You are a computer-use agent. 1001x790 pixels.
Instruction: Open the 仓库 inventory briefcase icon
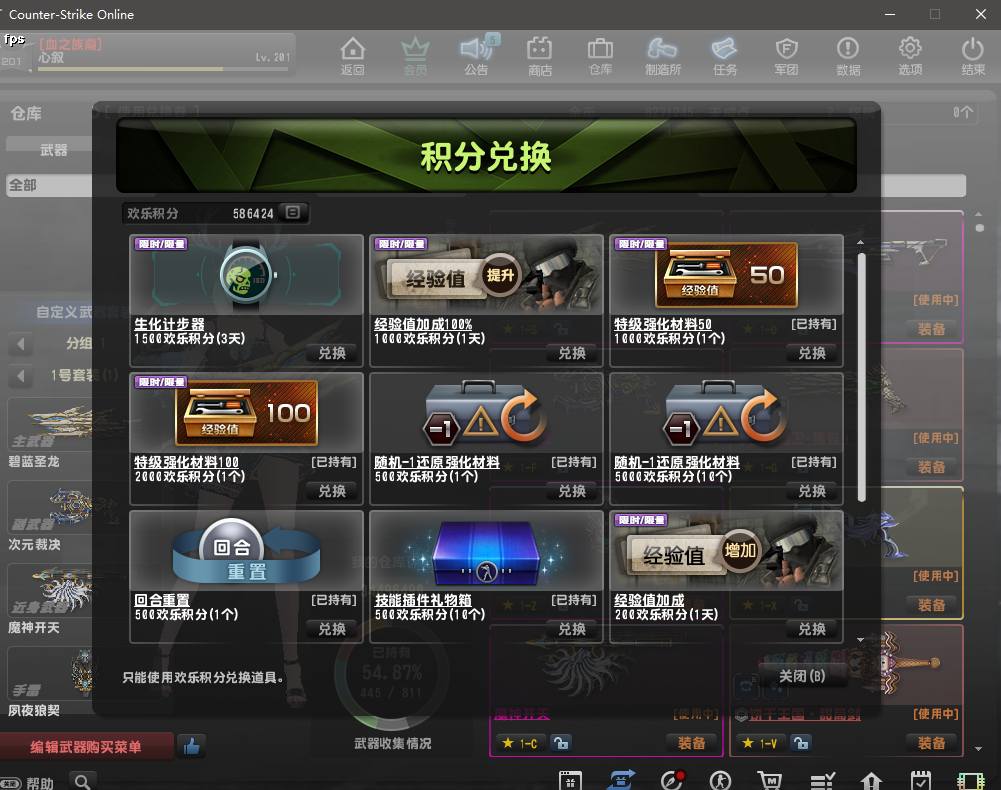(600, 56)
